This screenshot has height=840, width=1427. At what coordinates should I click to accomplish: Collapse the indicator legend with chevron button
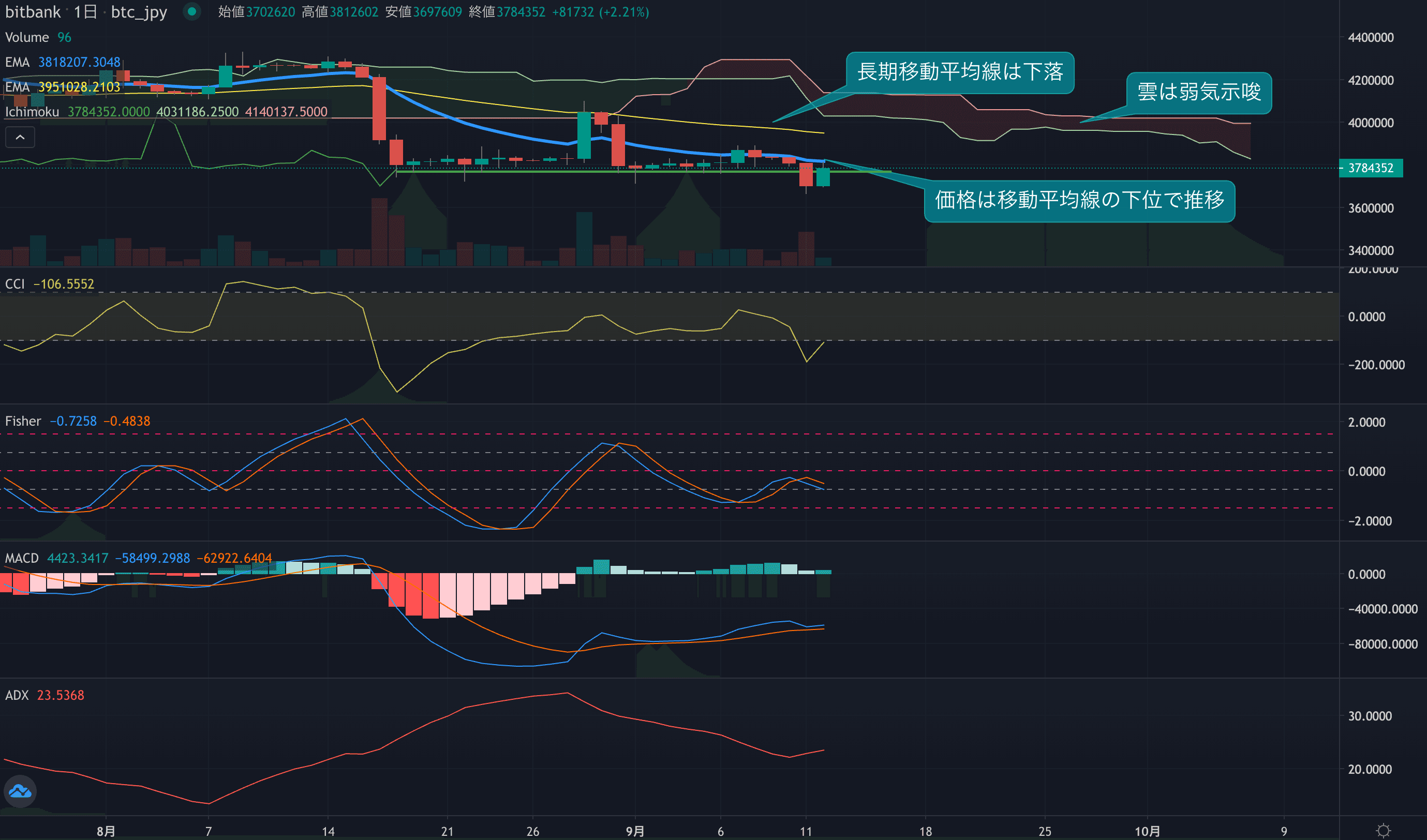(x=20, y=138)
